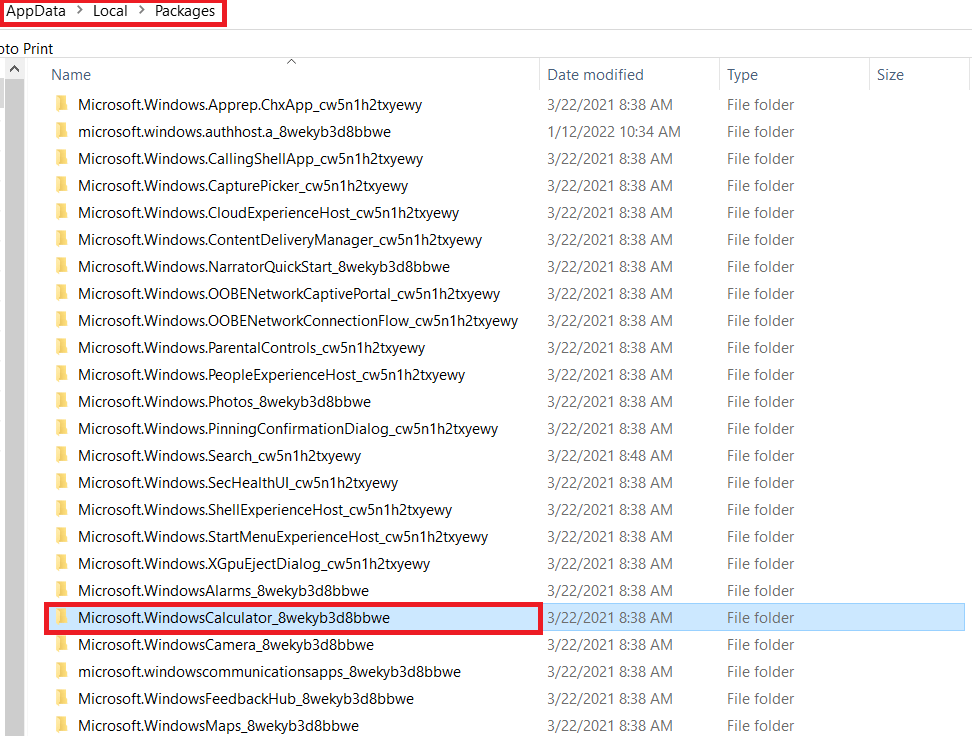
Task: Navigate to the AppData breadcrumb
Action: 35,11
